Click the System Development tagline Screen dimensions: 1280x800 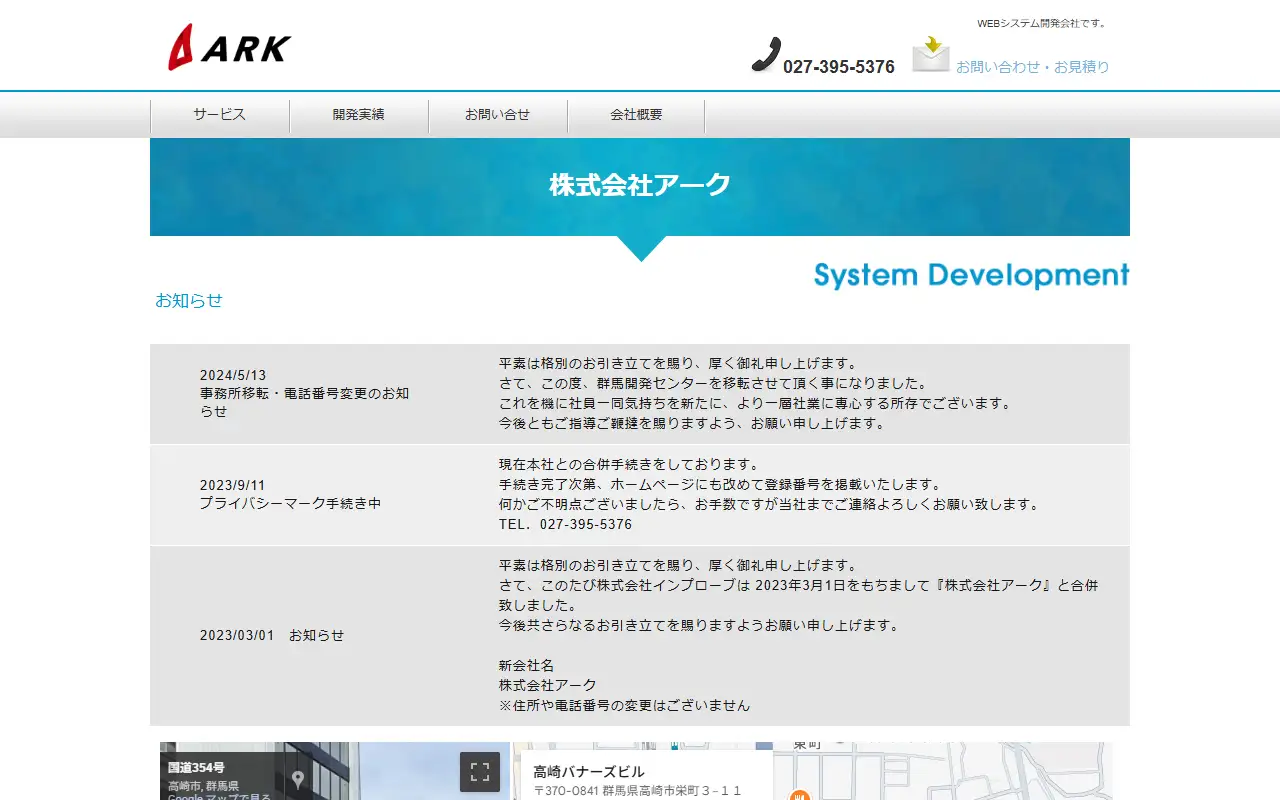972,275
